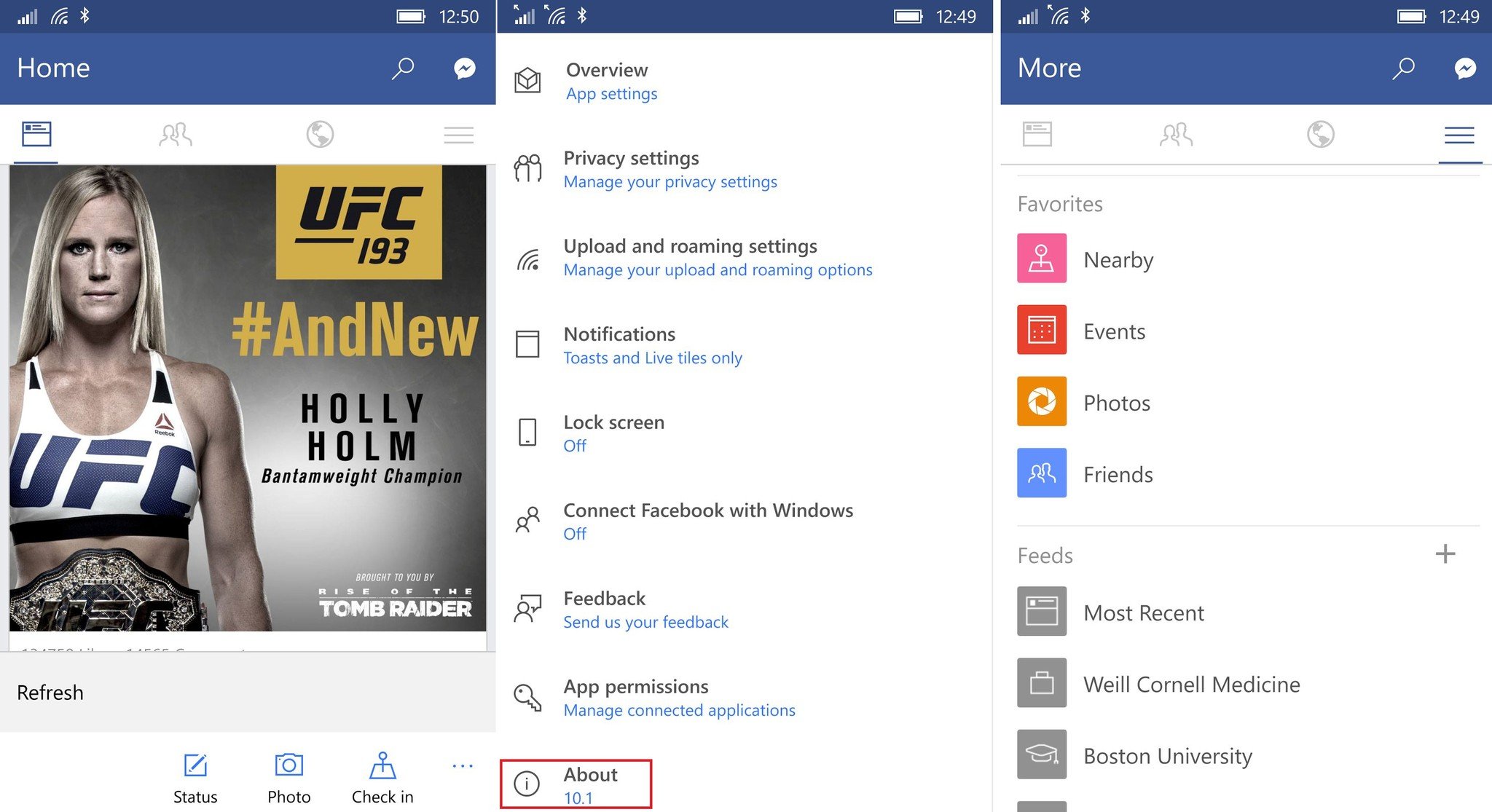Tap the Check in location icon
This screenshot has height=812, width=1492.
click(x=382, y=765)
